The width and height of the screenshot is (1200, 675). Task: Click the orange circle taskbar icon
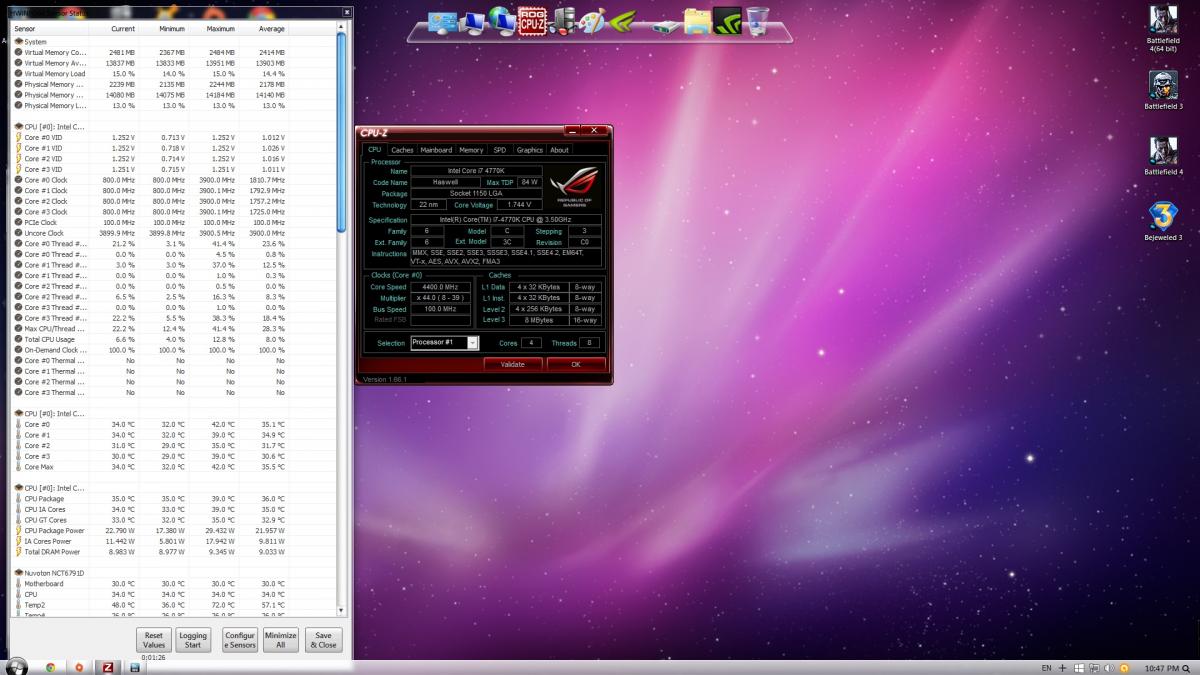[79, 667]
